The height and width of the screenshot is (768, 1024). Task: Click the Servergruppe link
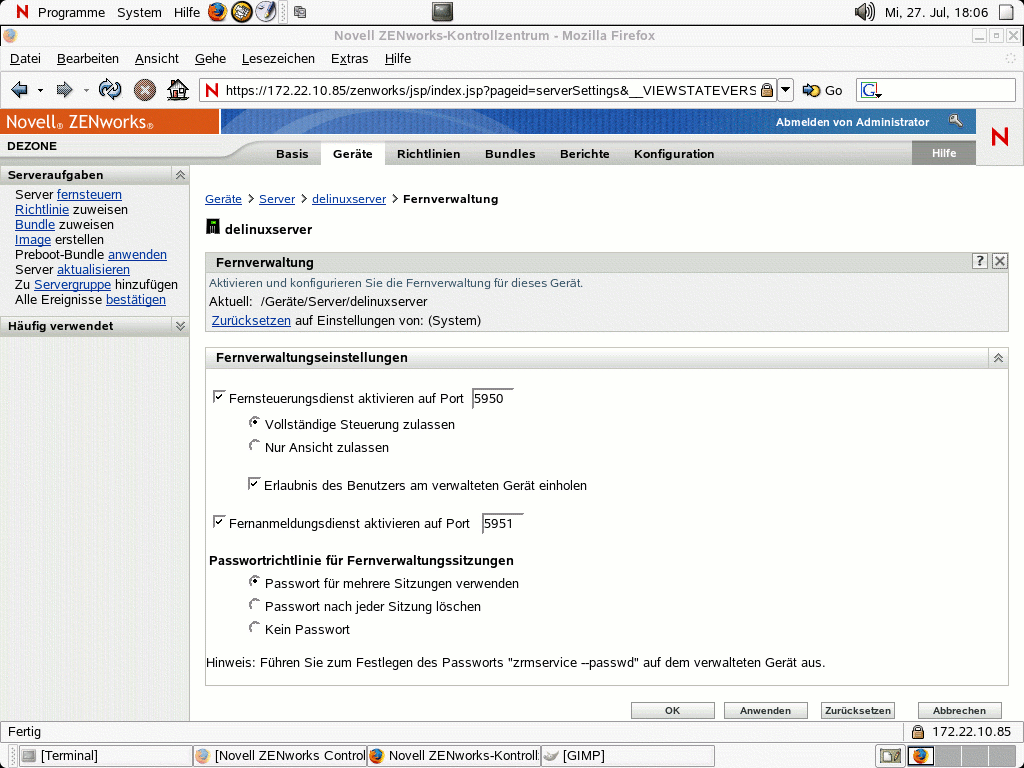[72, 285]
